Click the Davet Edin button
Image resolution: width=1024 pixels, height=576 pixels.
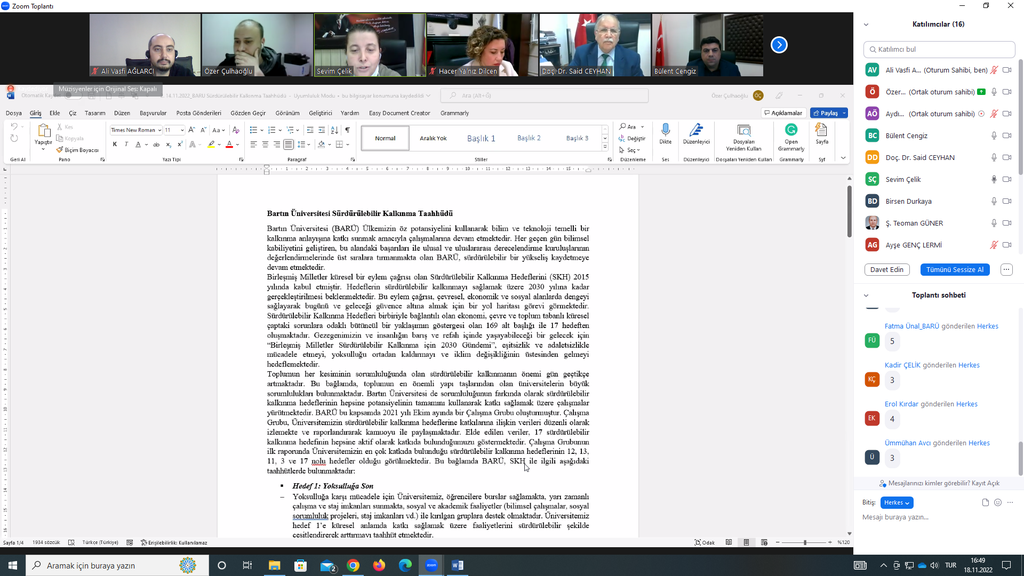click(887, 269)
